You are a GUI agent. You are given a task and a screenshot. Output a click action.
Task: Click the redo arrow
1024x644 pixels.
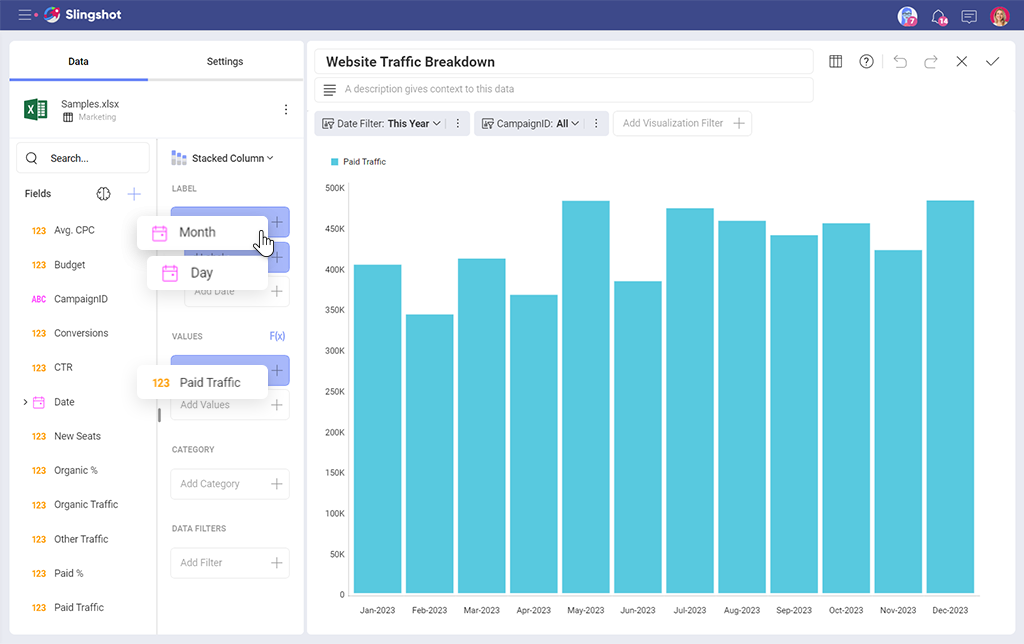pos(931,62)
